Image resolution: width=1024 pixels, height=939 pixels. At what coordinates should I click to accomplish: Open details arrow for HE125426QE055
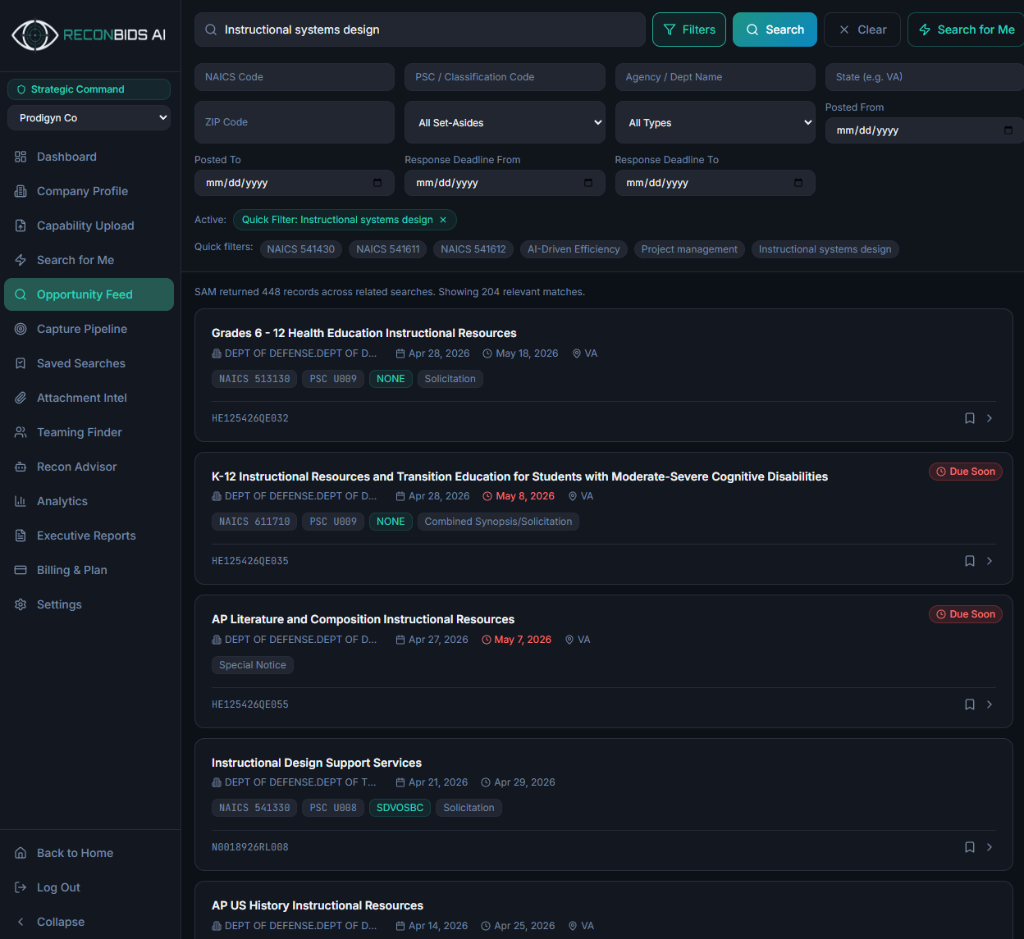click(990, 704)
